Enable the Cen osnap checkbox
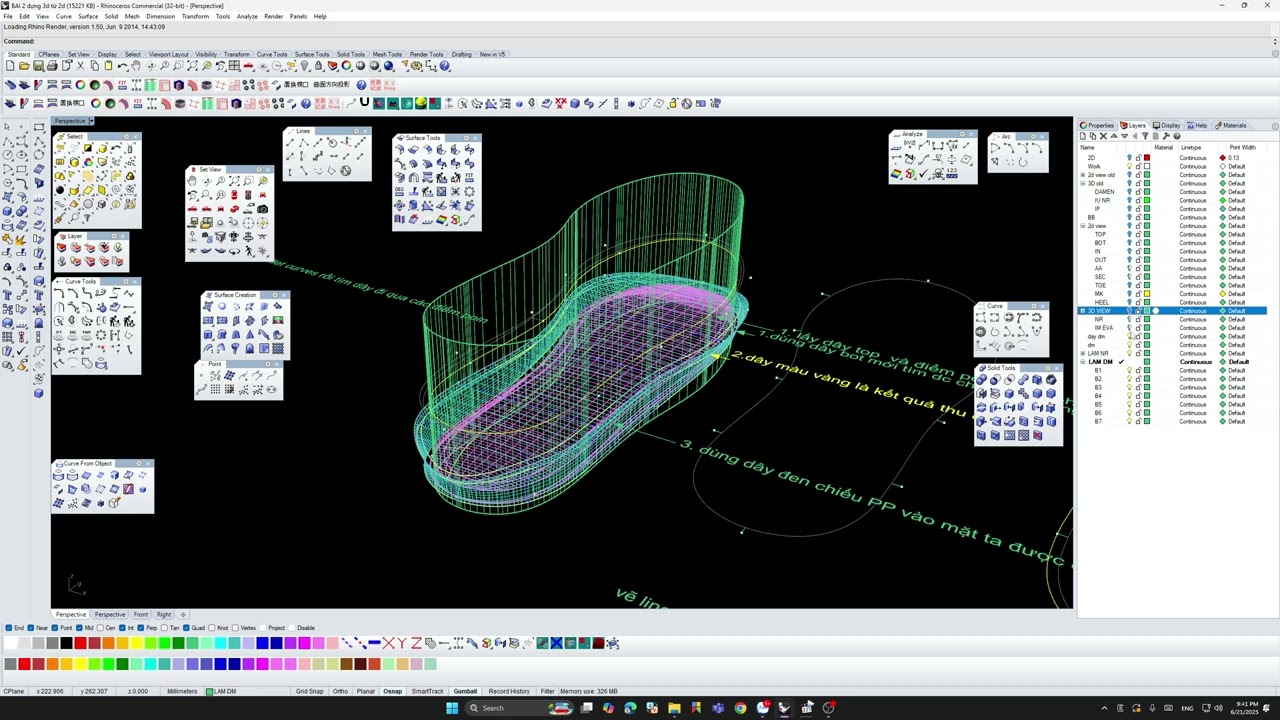This screenshot has width=1280, height=720. tap(101, 628)
